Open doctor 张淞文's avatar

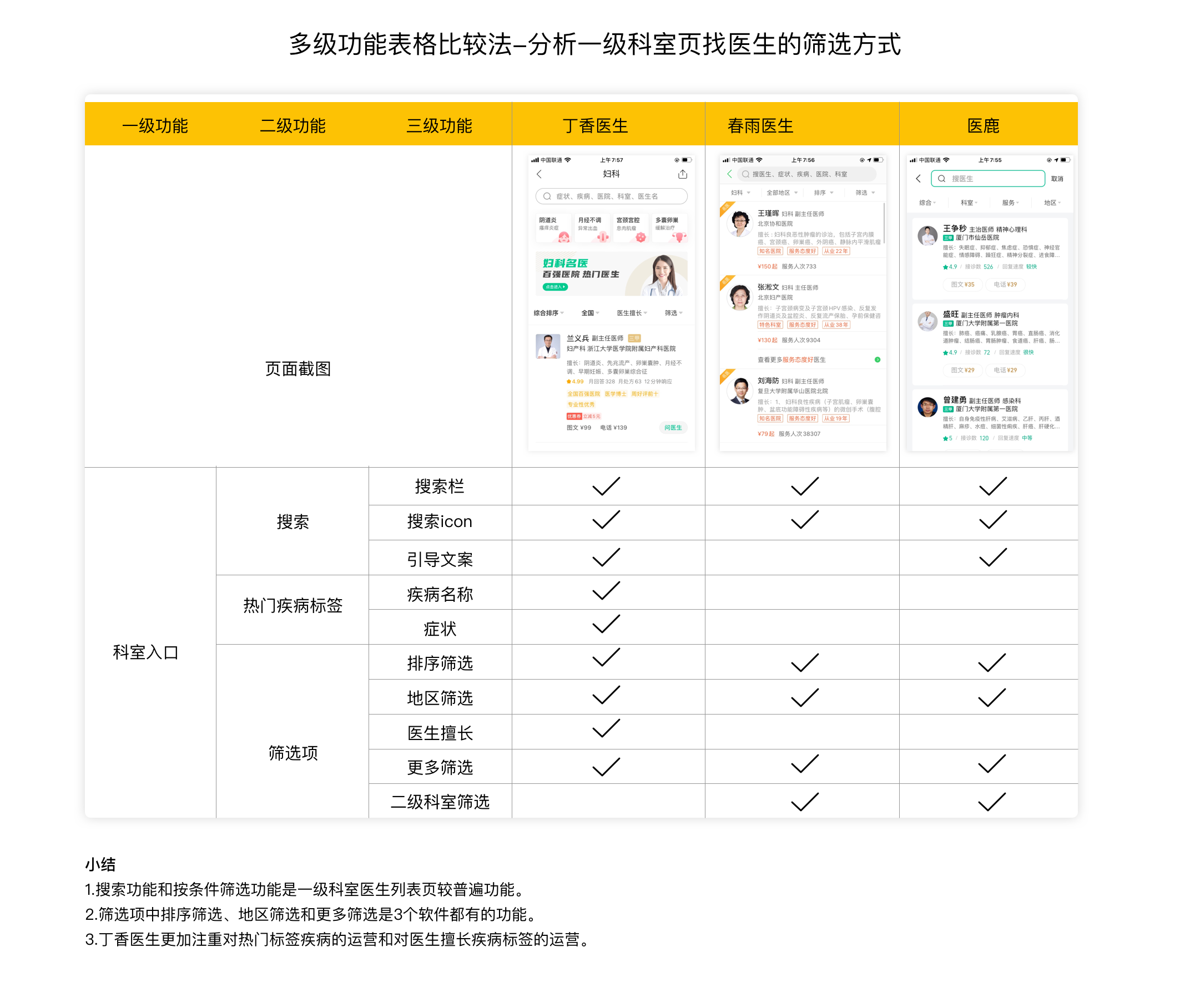pyautogui.click(x=739, y=297)
